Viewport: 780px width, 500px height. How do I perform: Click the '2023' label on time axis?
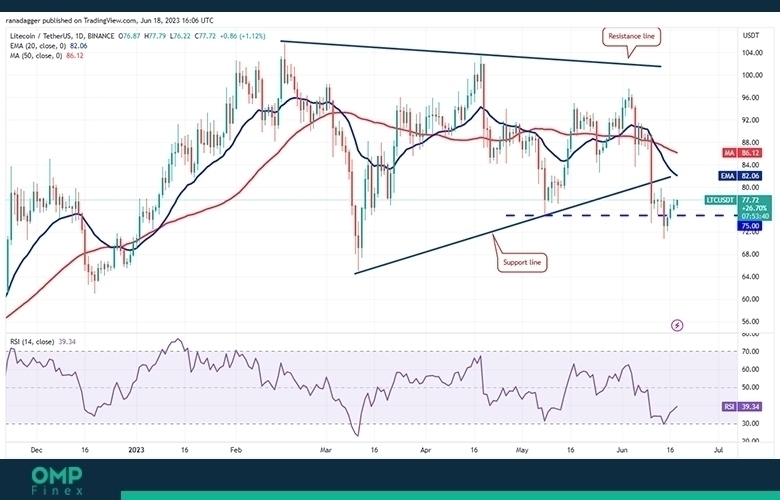[136, 450]
